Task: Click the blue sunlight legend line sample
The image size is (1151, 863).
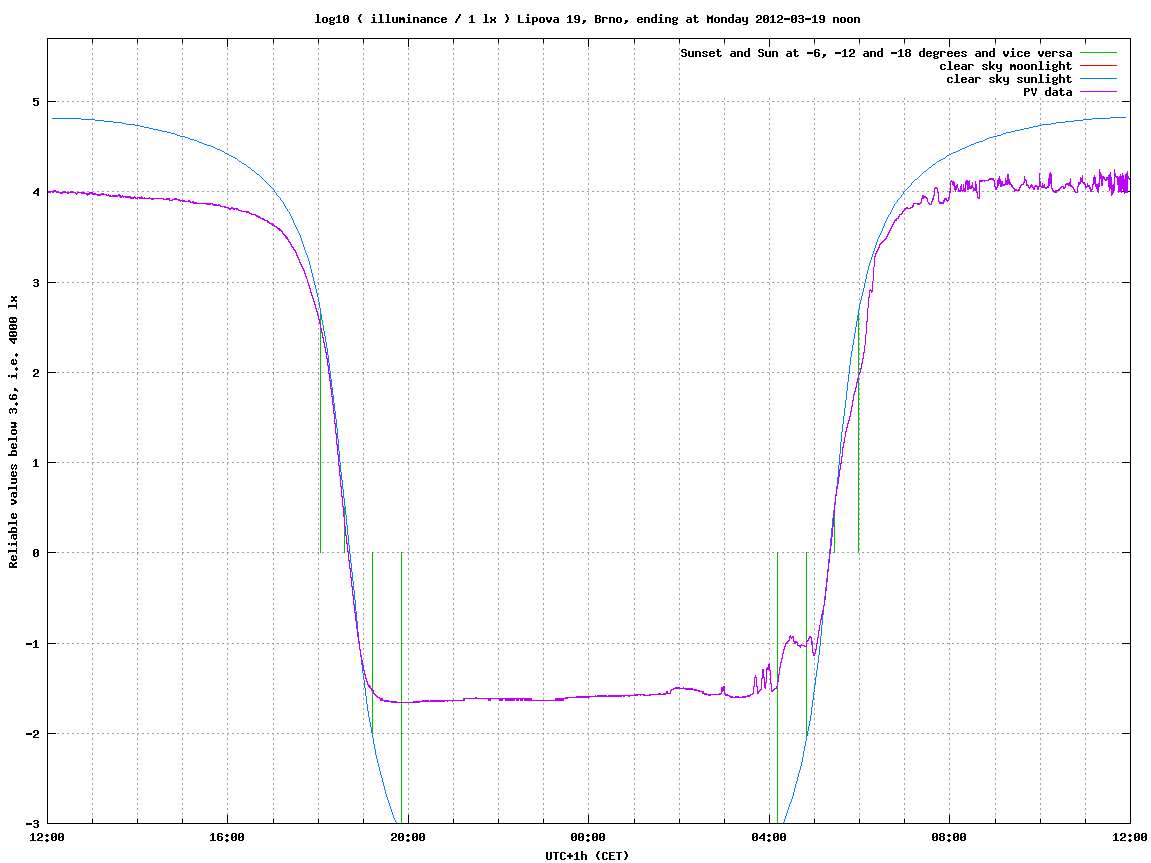Action: 1098,79
